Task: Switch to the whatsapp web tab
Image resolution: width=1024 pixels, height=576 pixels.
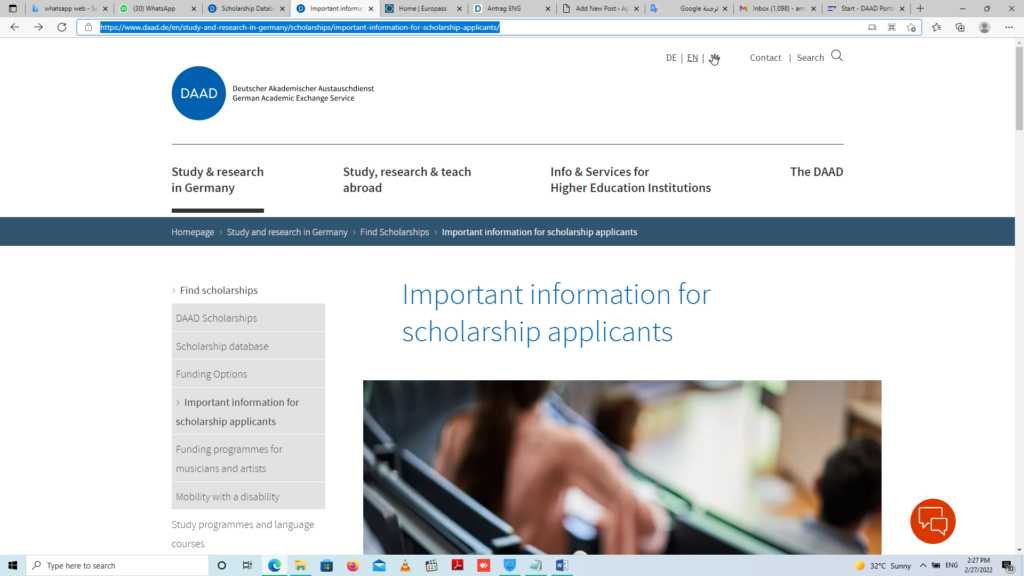Action: pyautogui.click(x=69, y=8)
